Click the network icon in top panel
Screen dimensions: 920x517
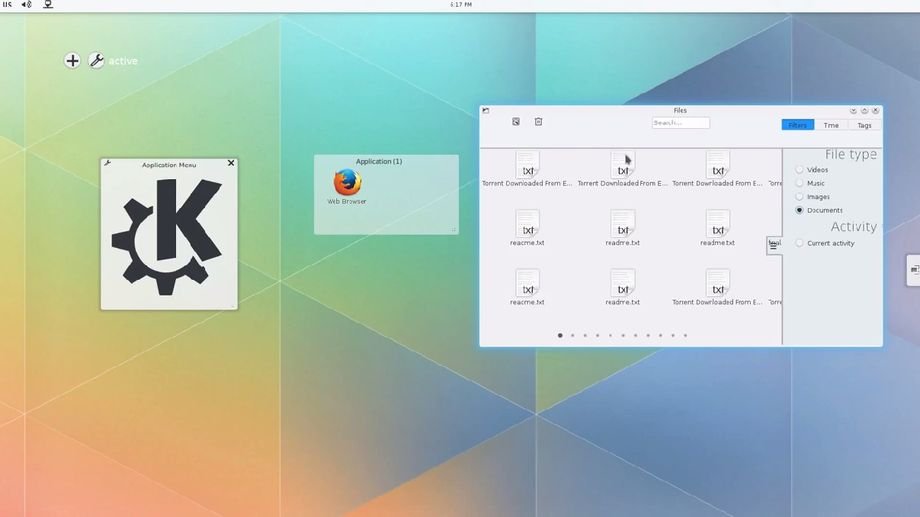(48, 5)
